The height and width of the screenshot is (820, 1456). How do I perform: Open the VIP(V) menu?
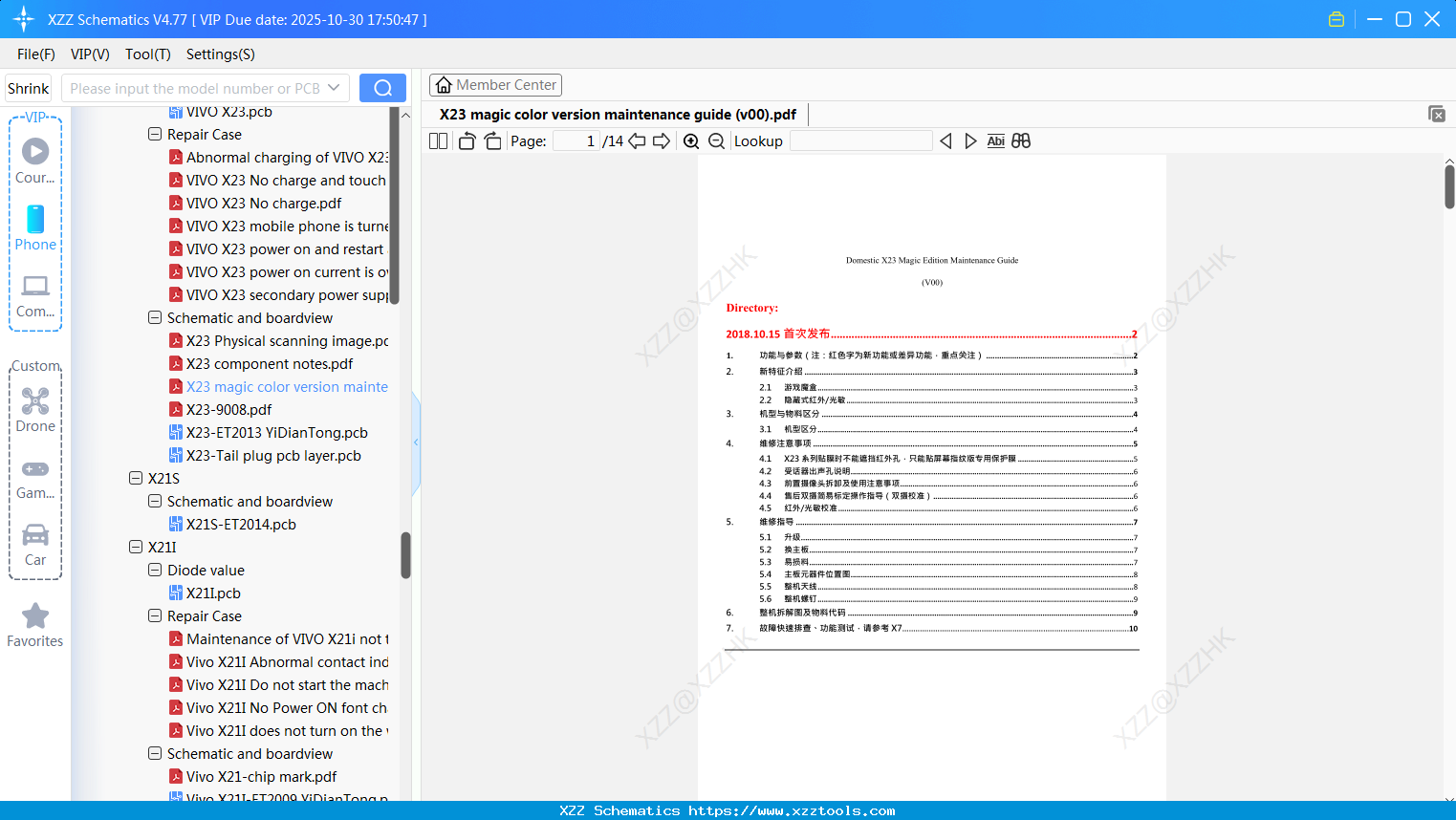[90, 54]
